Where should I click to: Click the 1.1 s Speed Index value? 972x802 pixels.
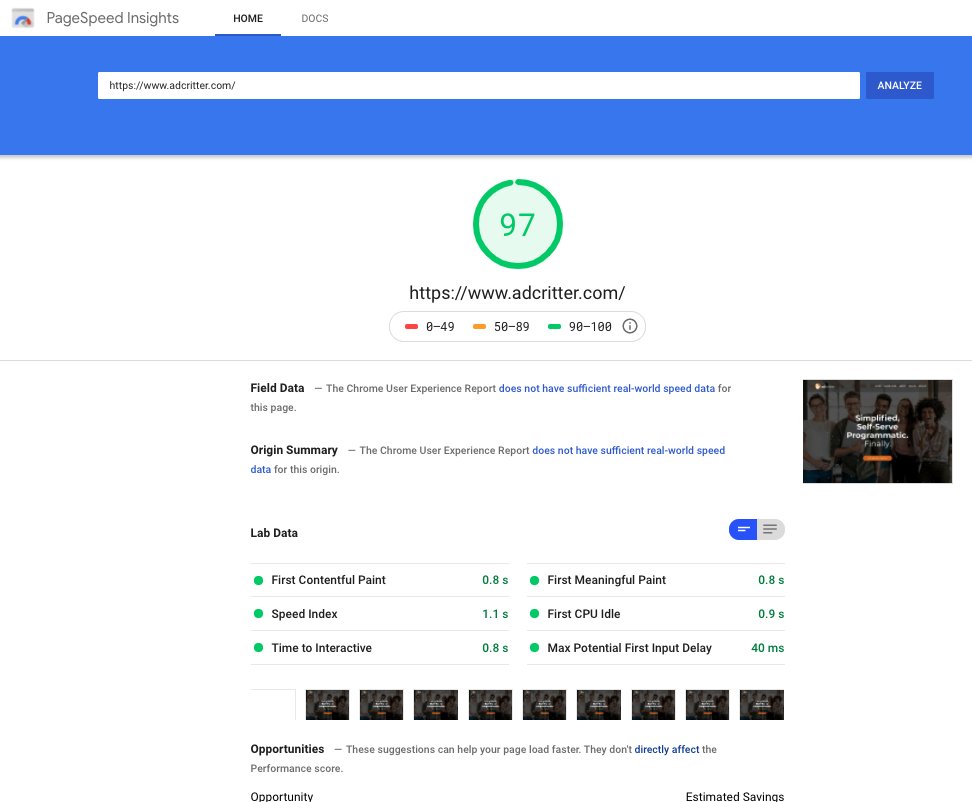coord(495,614)
